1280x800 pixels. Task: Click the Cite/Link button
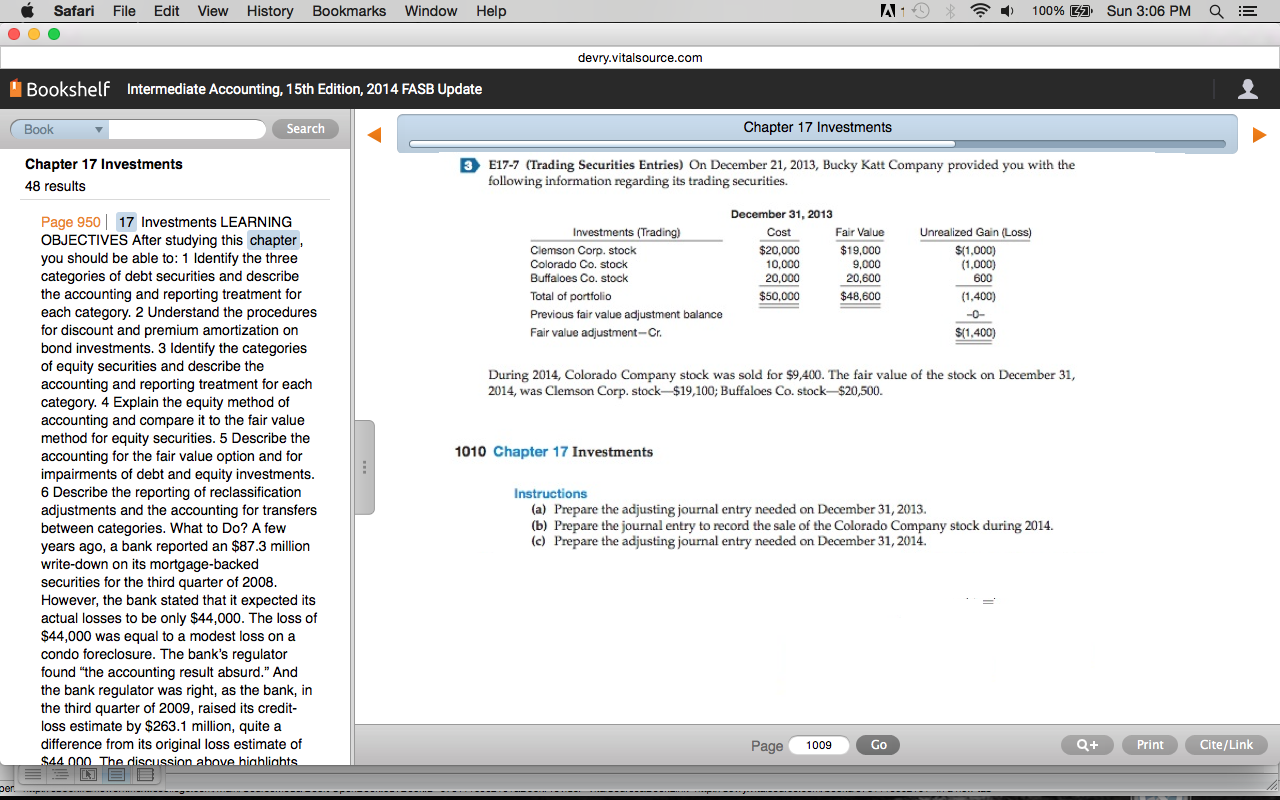(x=1226, y=745)
